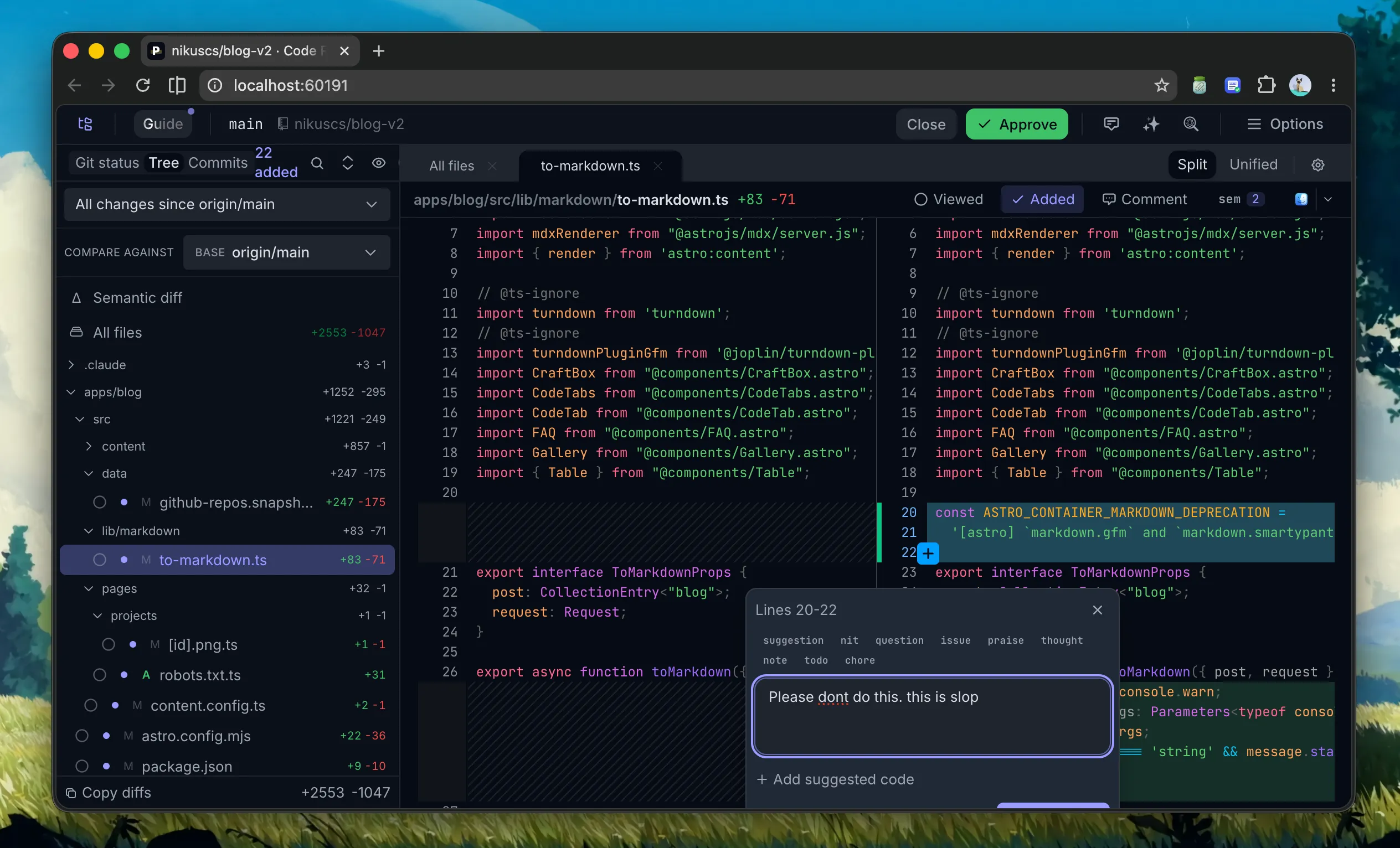Open the All changes since origin/main dropdown
The image size is (1400, 848).
click(x=227, y=204)
